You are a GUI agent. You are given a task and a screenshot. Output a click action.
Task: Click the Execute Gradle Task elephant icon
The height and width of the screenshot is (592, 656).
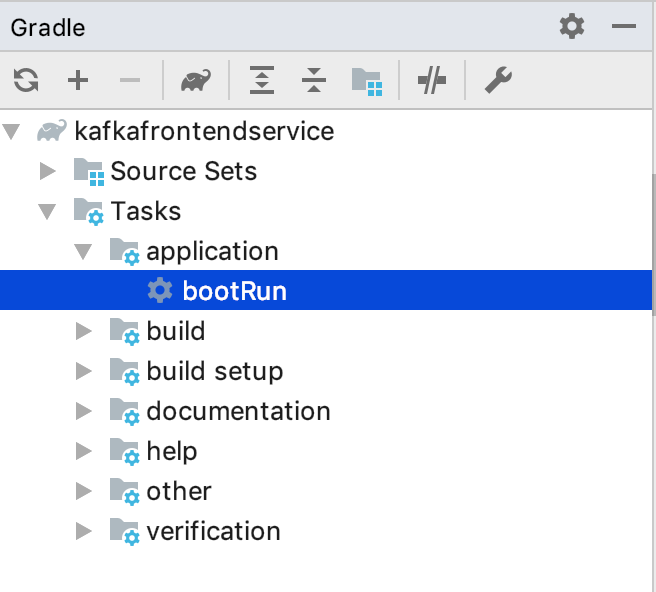point(195,81)
